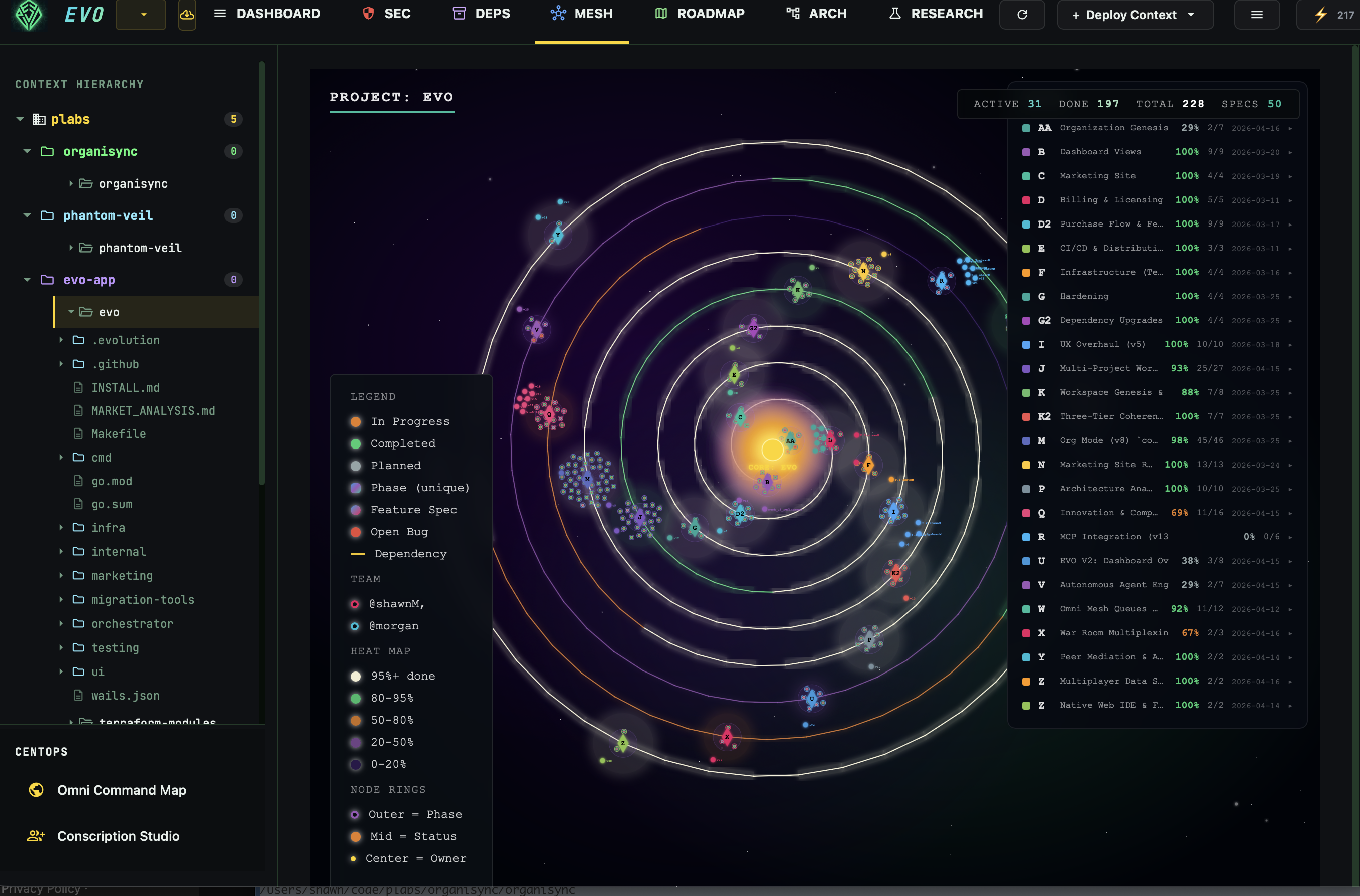
Task: Switch to the SEC tab
Action: 386,14
